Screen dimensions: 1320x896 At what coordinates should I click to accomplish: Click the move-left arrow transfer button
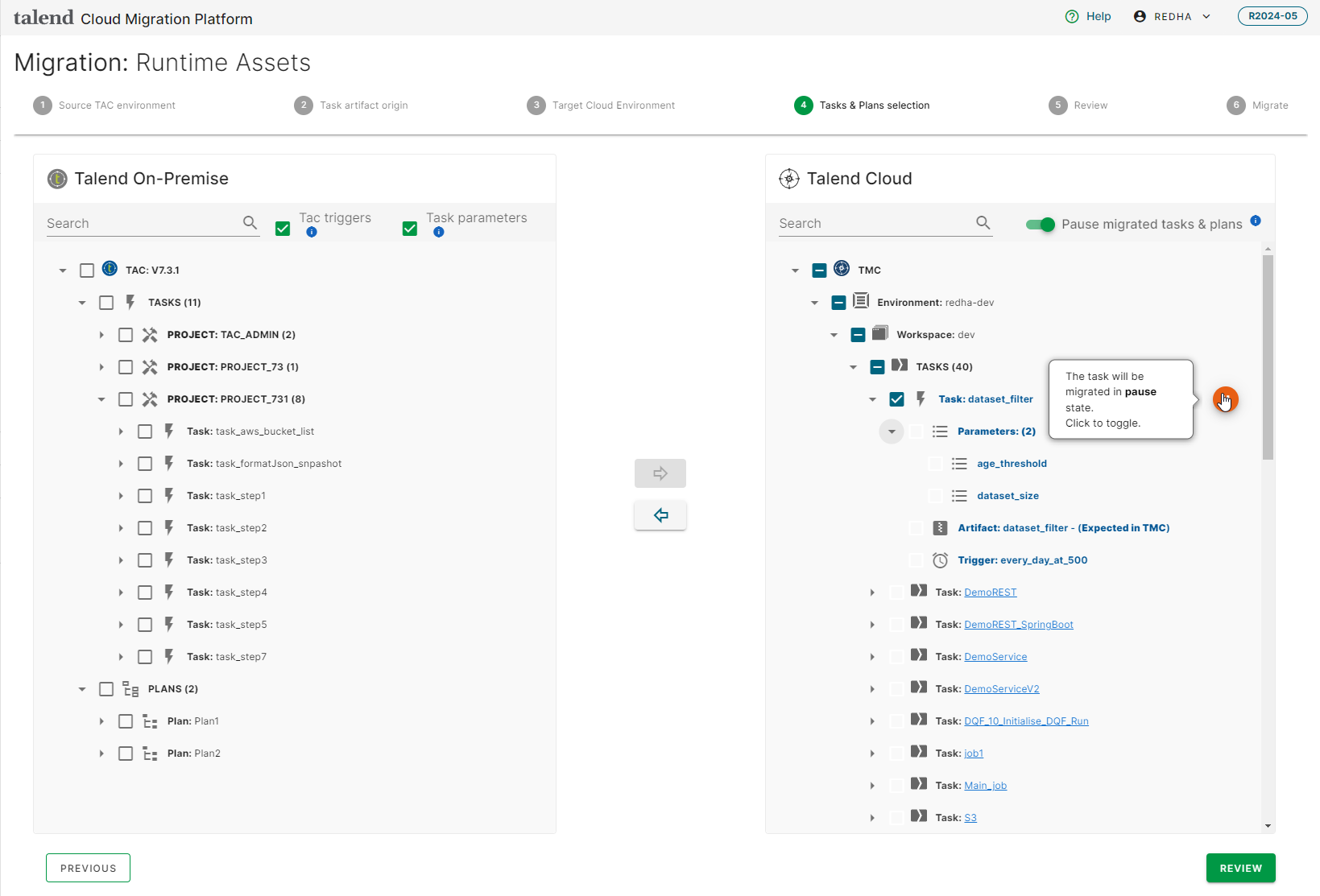[x=660, y=515]
